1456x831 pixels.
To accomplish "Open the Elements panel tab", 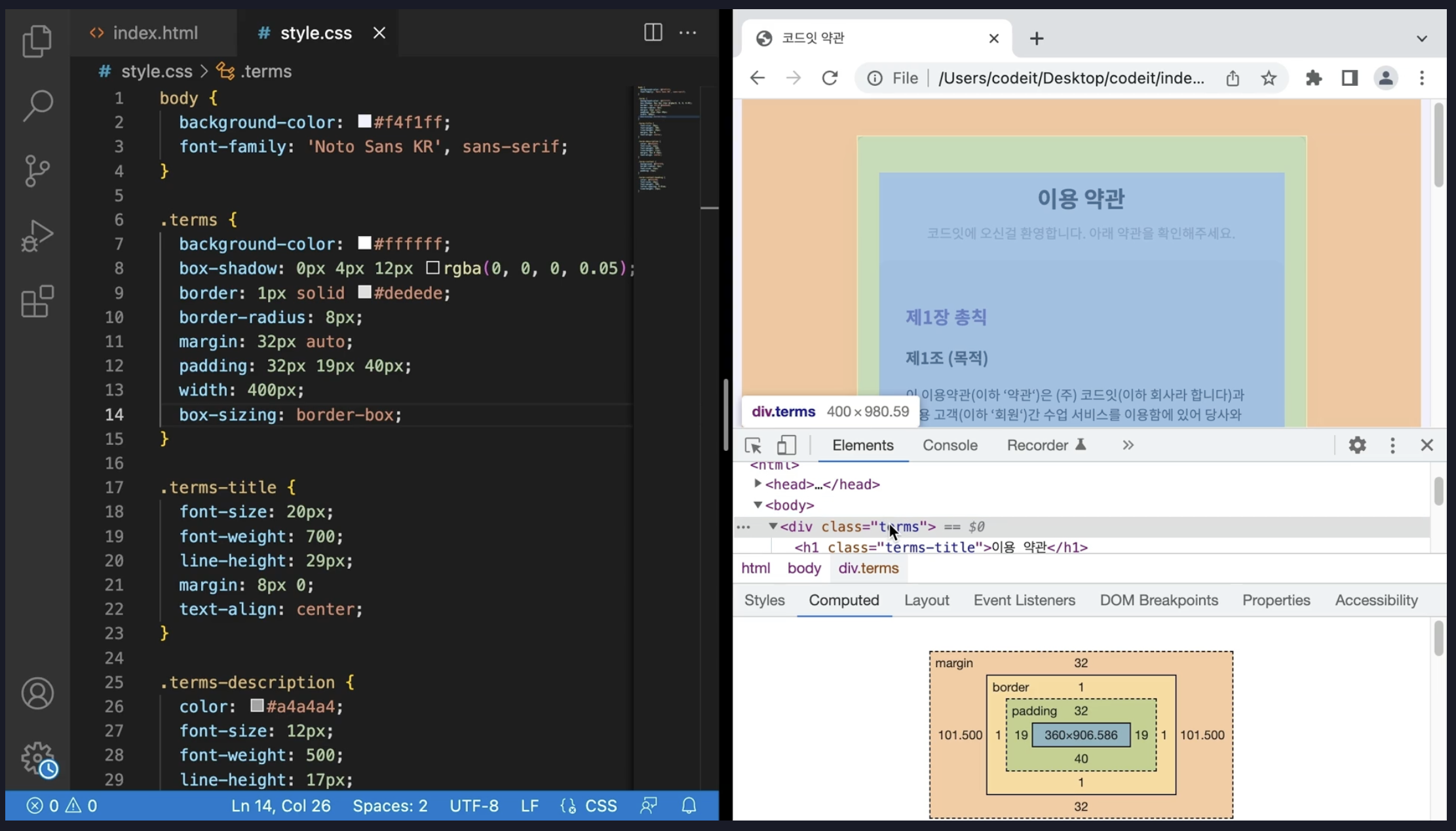I will point(862,445).
